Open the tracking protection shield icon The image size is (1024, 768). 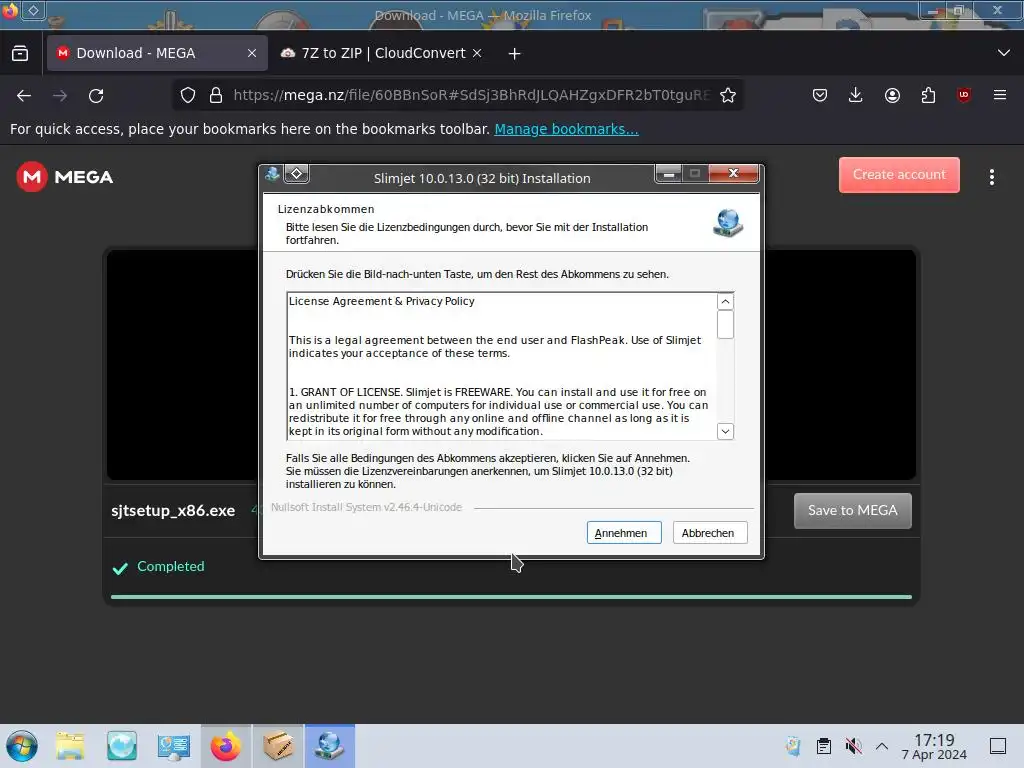click(188, 95)
